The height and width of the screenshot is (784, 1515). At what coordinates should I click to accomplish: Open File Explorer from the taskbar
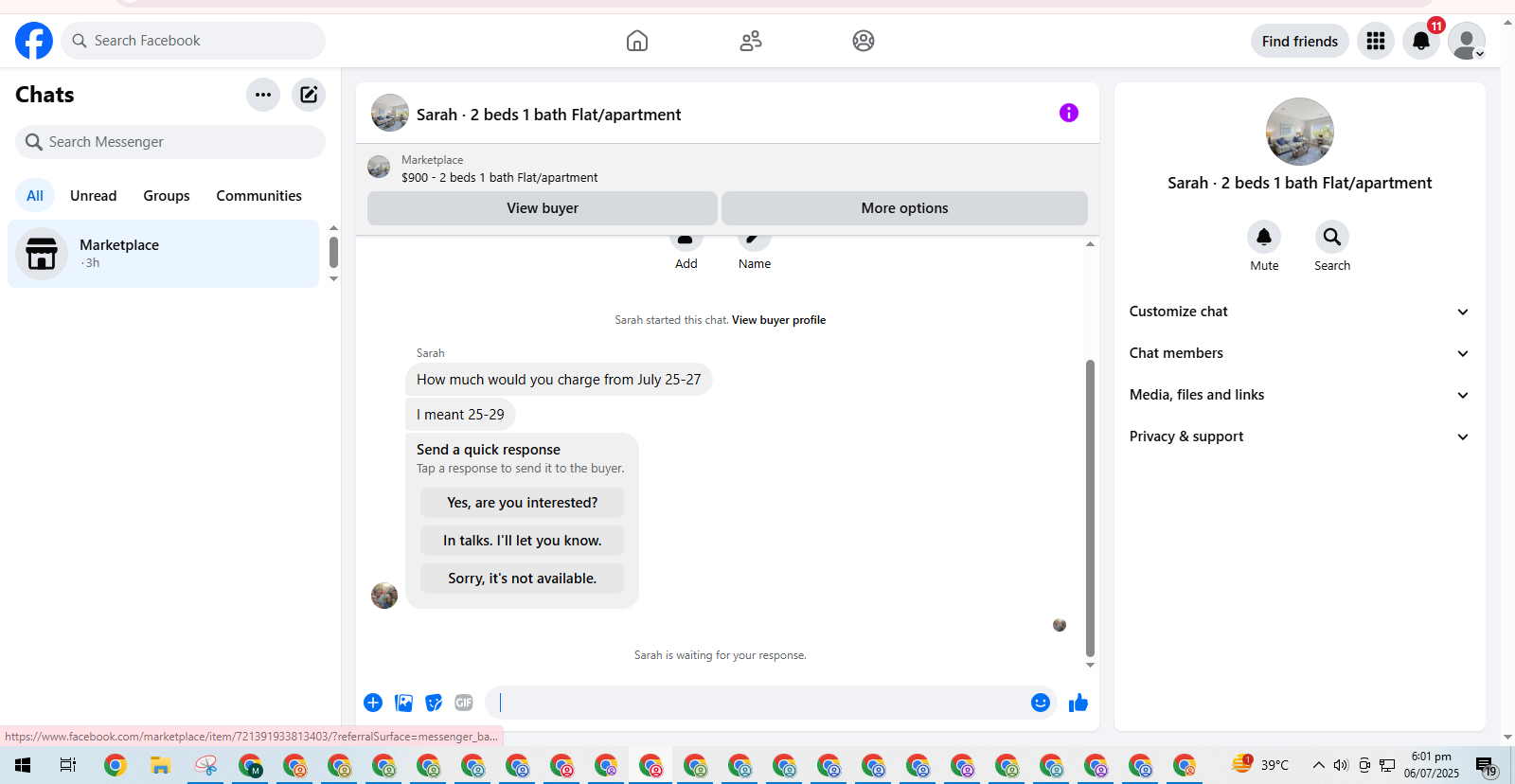tap(160, 765)
